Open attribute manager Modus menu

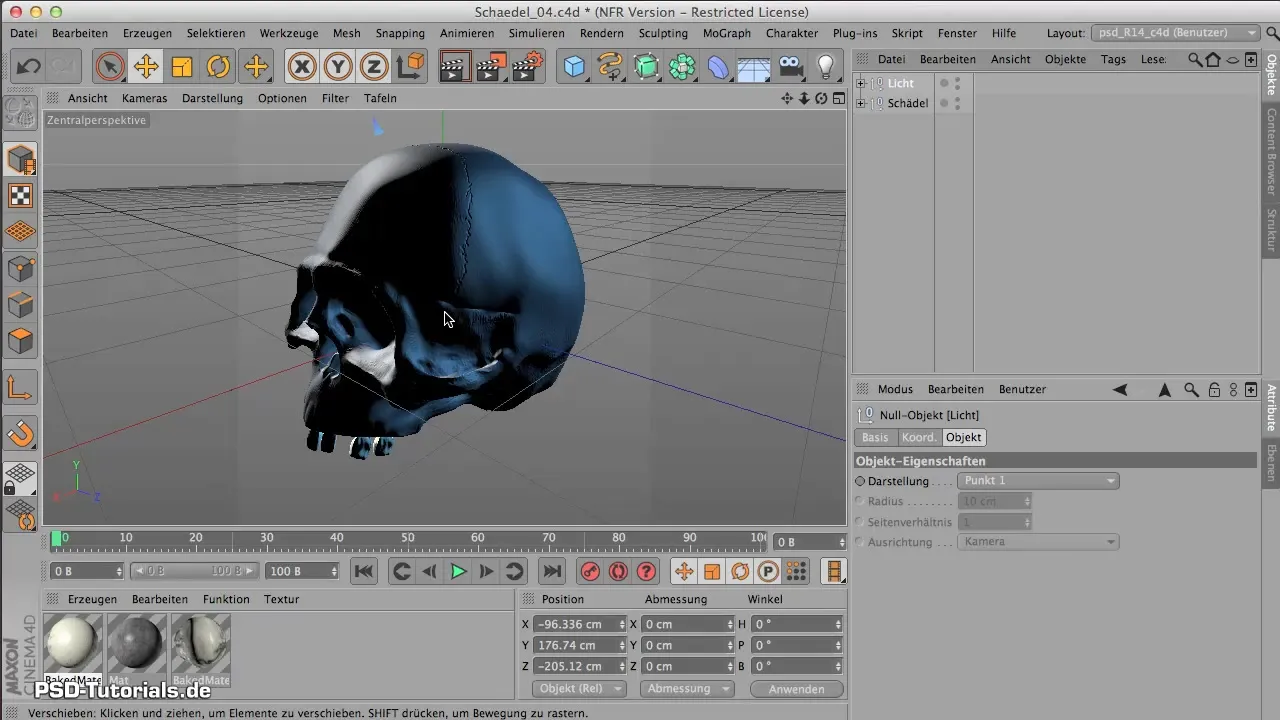pyautogui.click(x=895, y=389)
